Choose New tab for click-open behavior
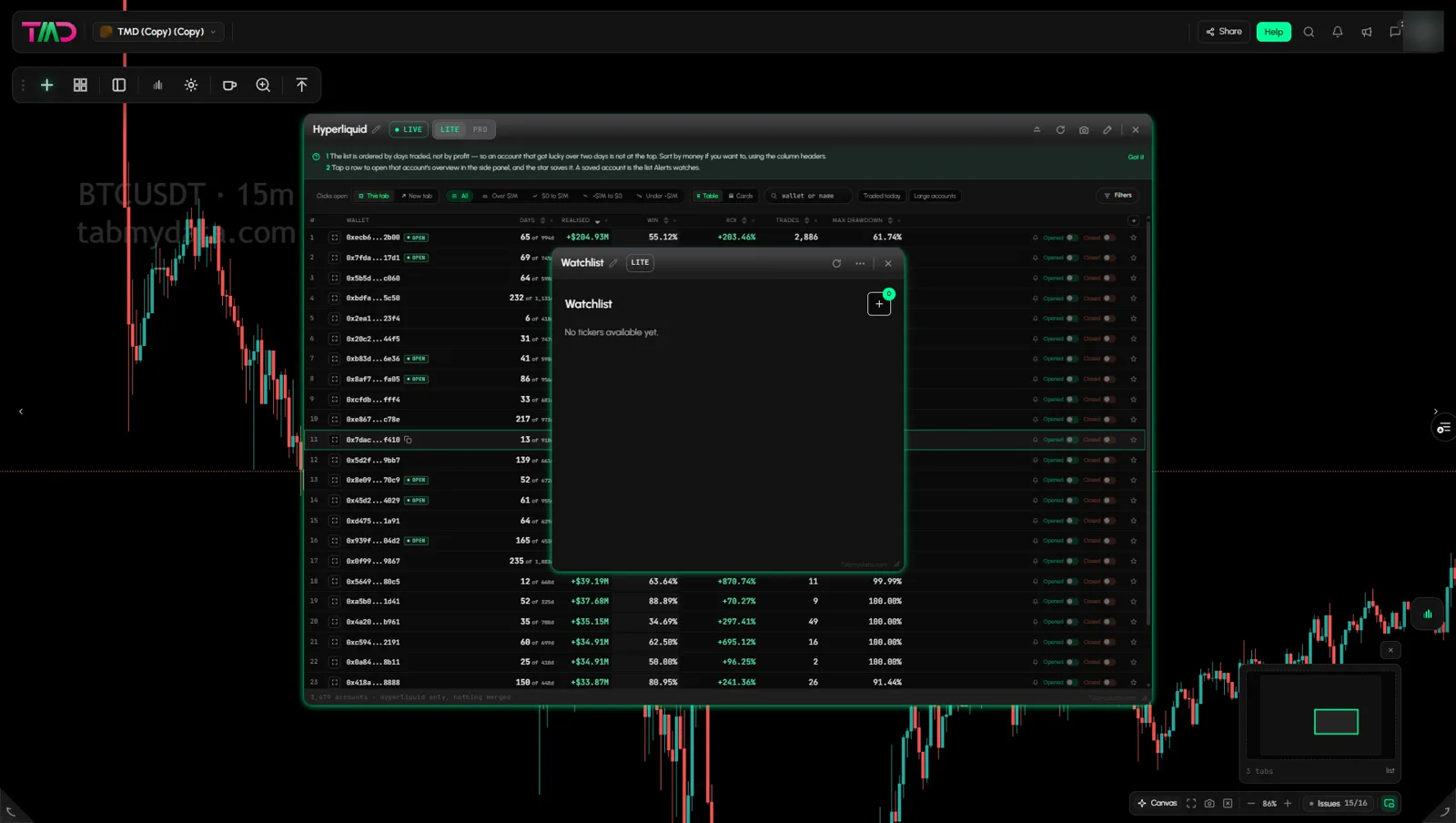 pos(417,196)
